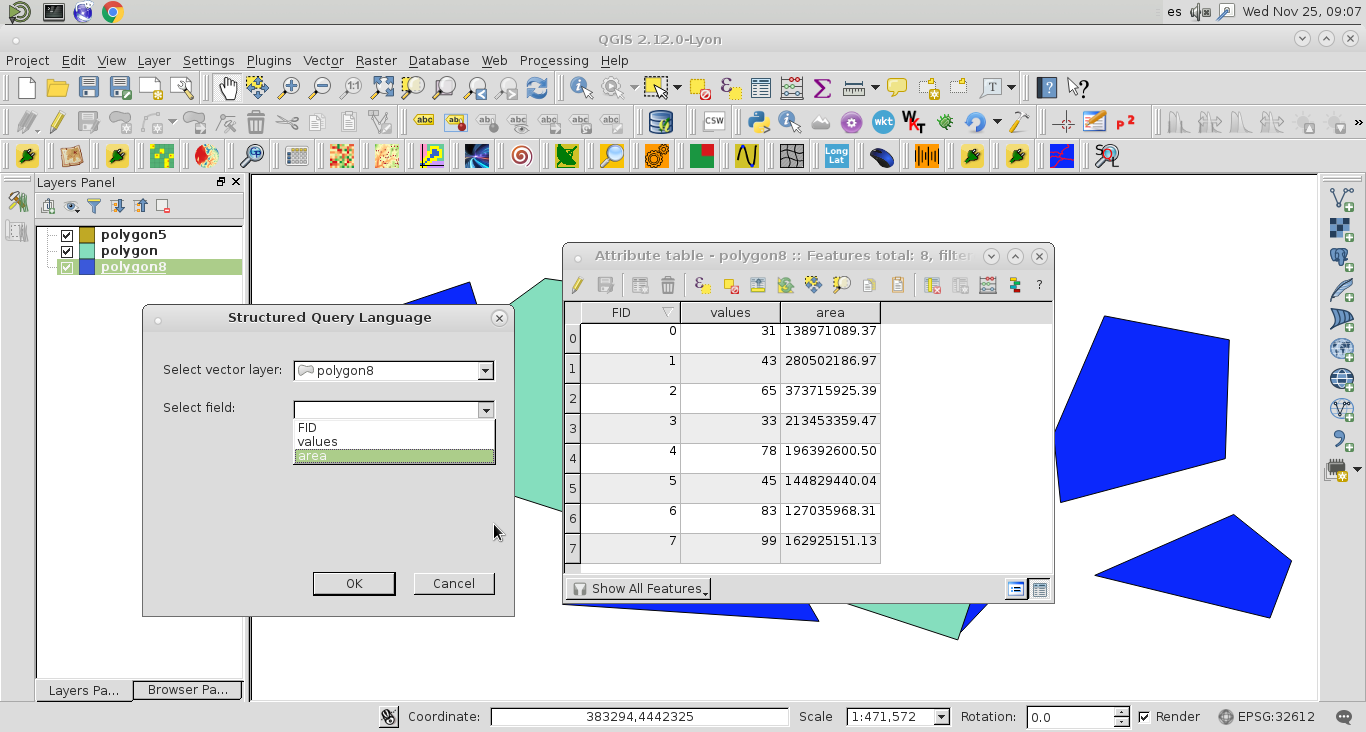The width and height of the screenshot is (1366, 732).
Task: Switch Attribute table to table view
Action: click(1040, 589)
